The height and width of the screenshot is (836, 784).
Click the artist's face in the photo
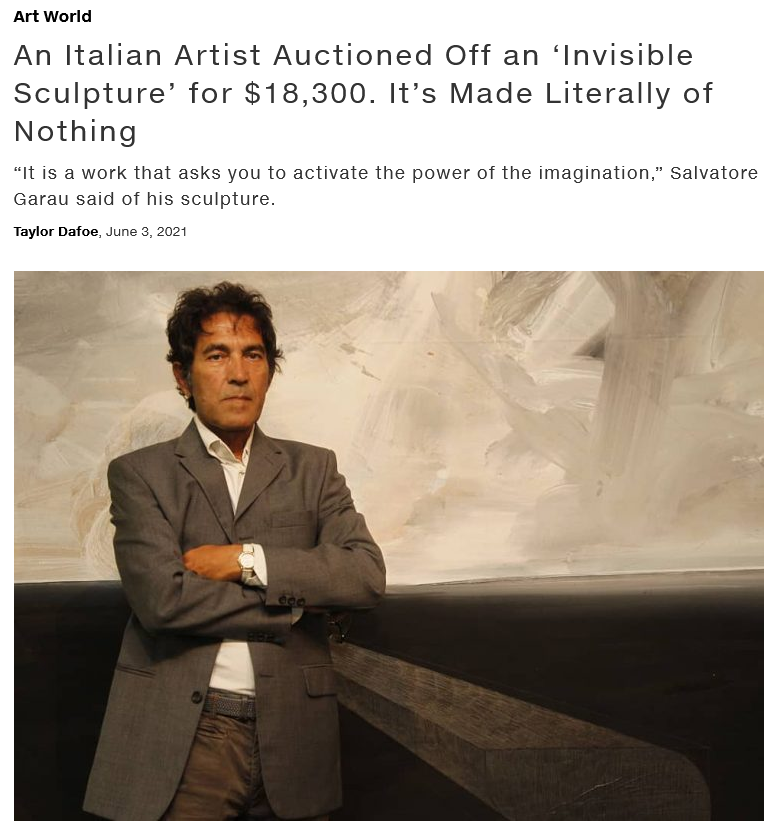[x=229, y=365]
